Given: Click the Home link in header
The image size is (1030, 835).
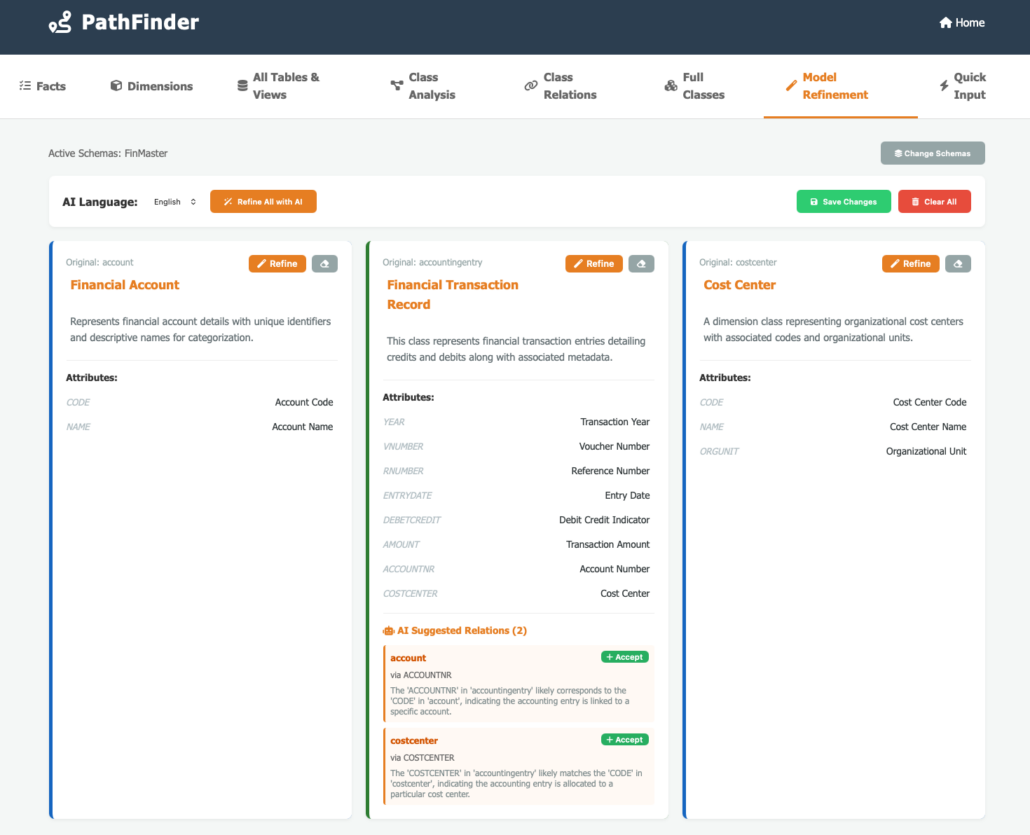Looking at the screenshot, I should click(x=961, y=23).
